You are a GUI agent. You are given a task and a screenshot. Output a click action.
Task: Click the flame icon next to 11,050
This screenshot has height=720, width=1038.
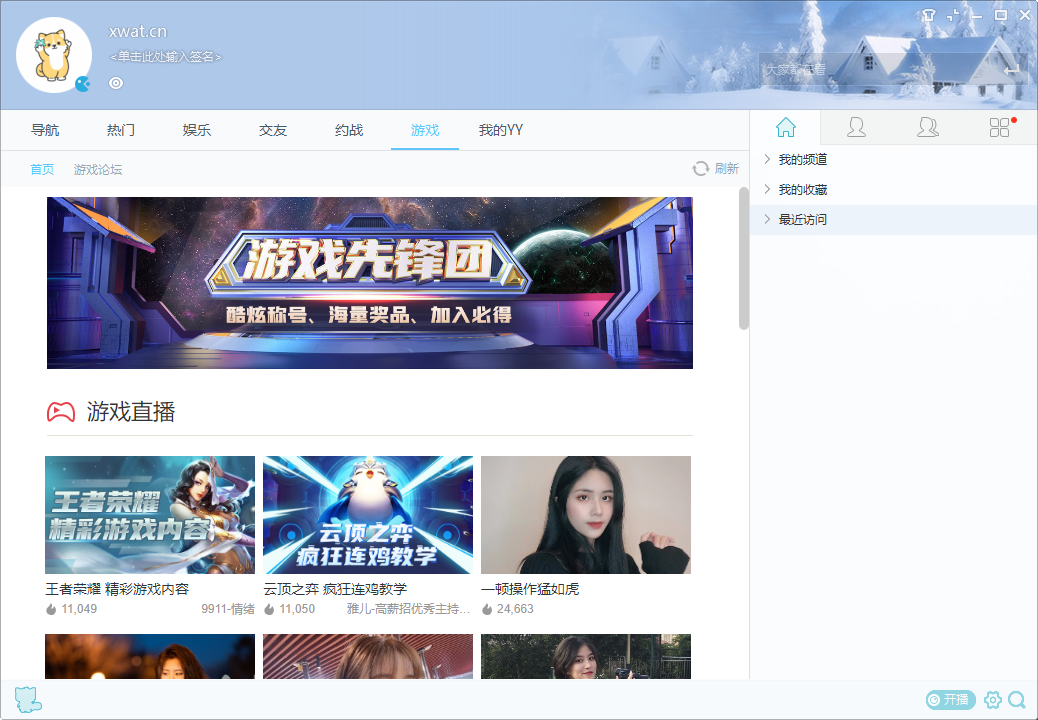(269, 609)
